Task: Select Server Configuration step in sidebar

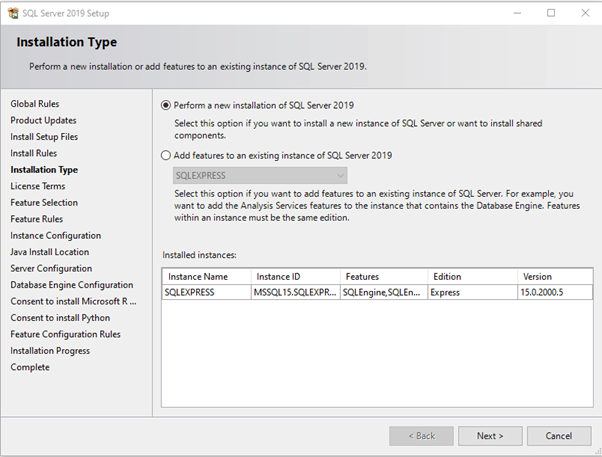Action: [51, 268]
